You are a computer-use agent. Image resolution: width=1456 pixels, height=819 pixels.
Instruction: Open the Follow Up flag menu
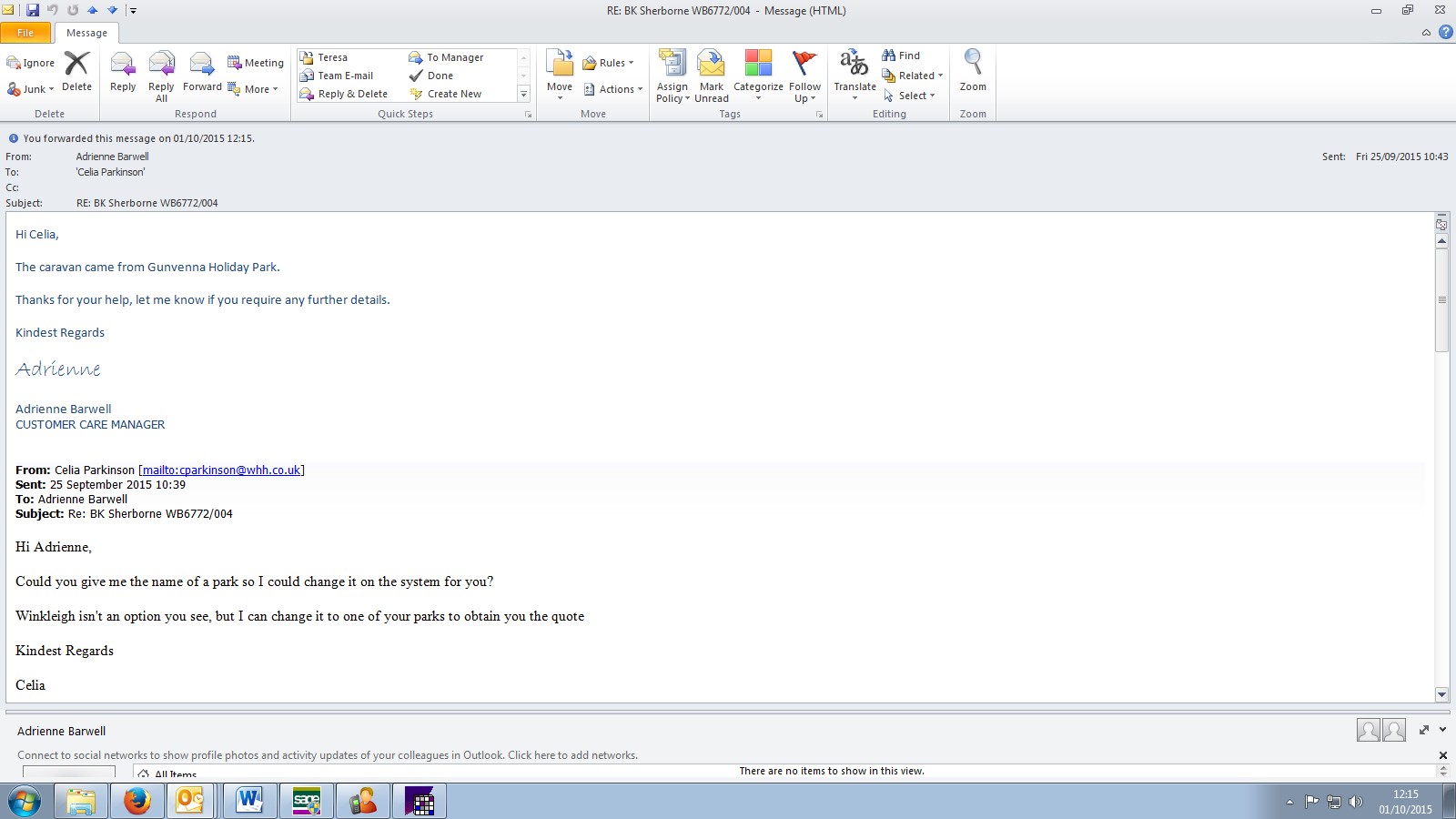tap(804, 76)
